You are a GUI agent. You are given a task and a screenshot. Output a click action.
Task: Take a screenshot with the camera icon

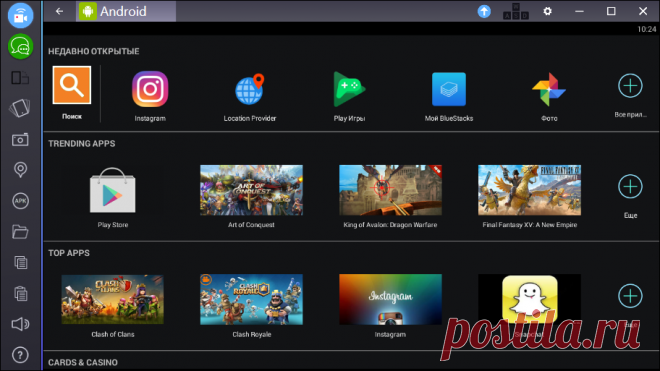pyautogui.click(x=20, y=139)
